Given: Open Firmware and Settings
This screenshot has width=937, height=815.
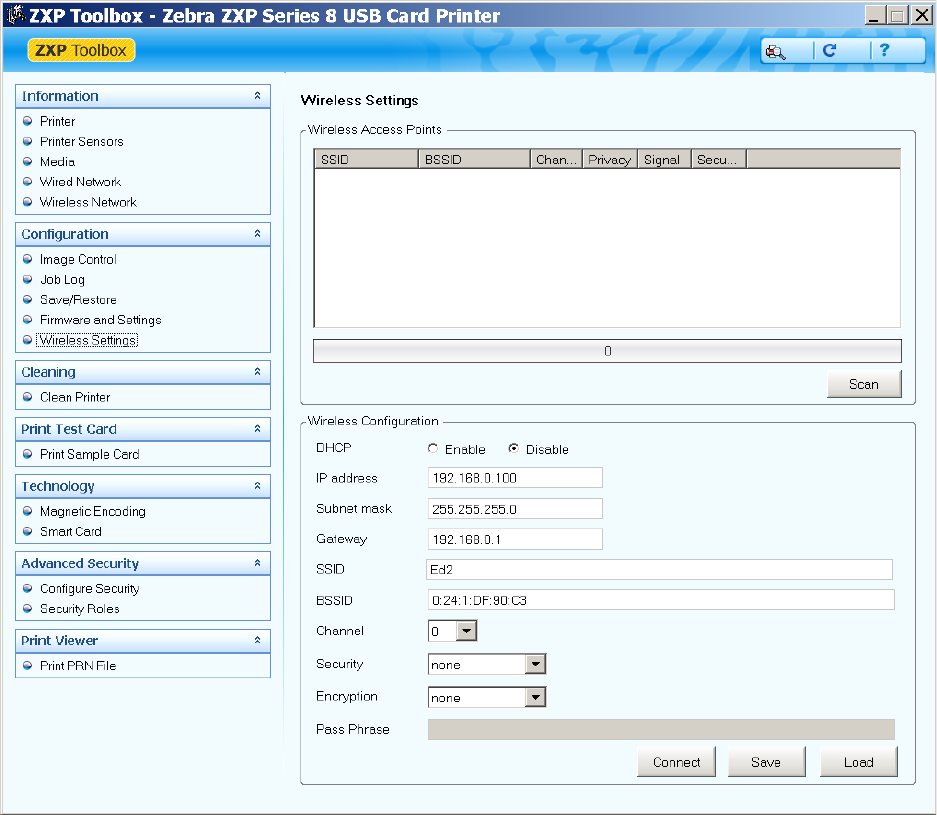Looking at the screenshot, I should [100, 320].
